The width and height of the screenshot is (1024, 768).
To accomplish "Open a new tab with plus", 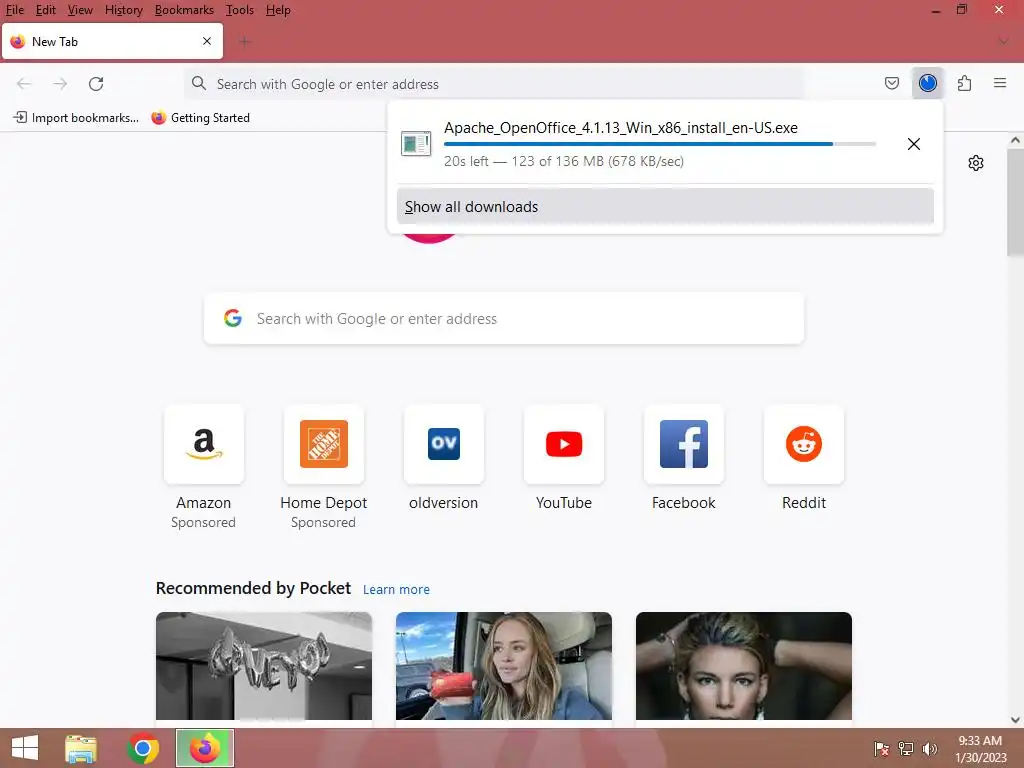I will pos(245,42).
